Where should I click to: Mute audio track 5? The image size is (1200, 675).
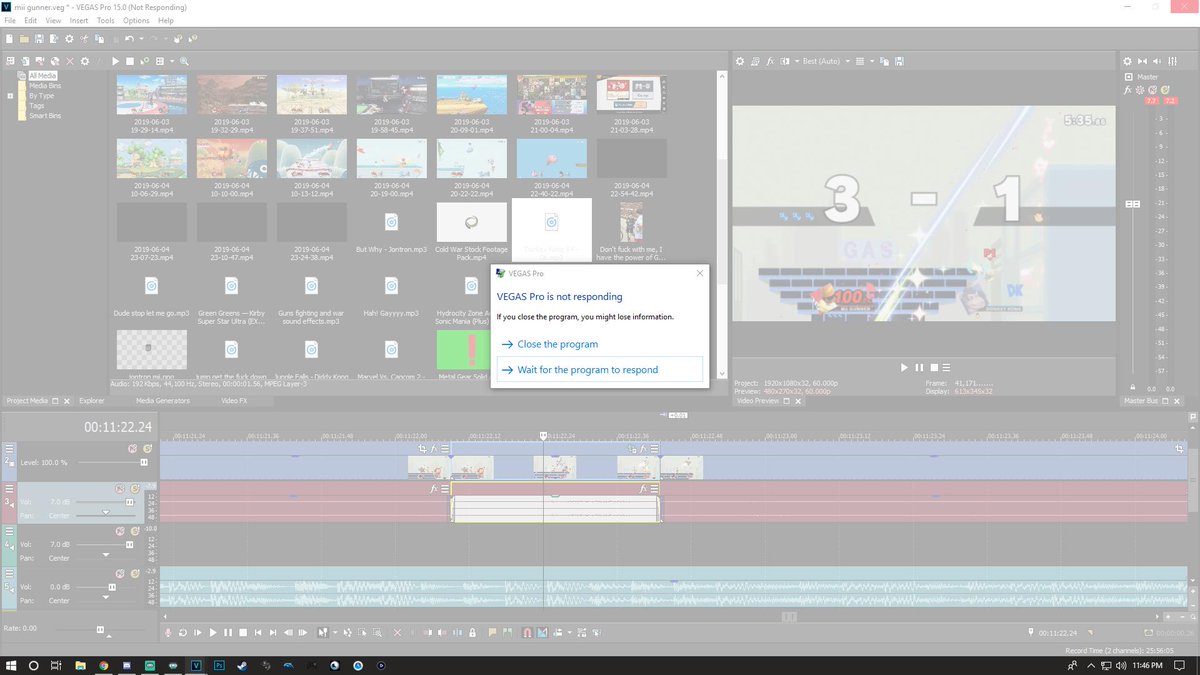120,573
